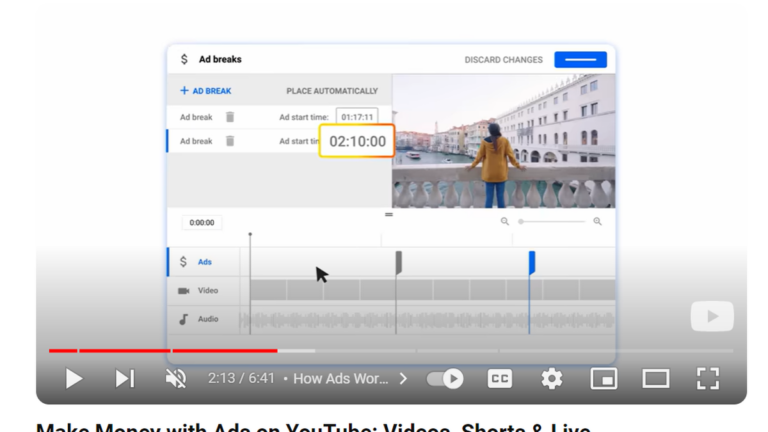
Task: Click the DISCARD CHANGES button
Action: tap(503, 60)
